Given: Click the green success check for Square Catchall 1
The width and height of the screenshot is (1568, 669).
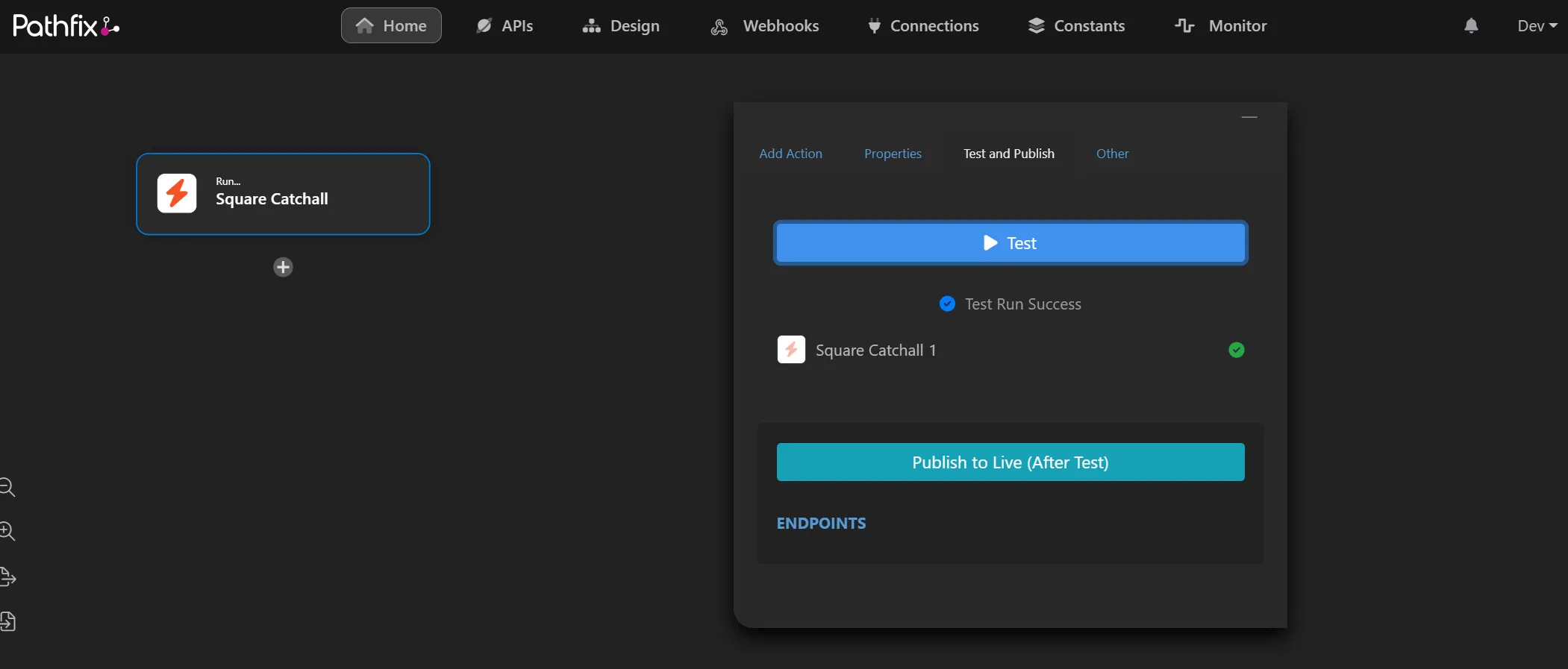Looking at the screenshot, I should tap(1237, 350).
